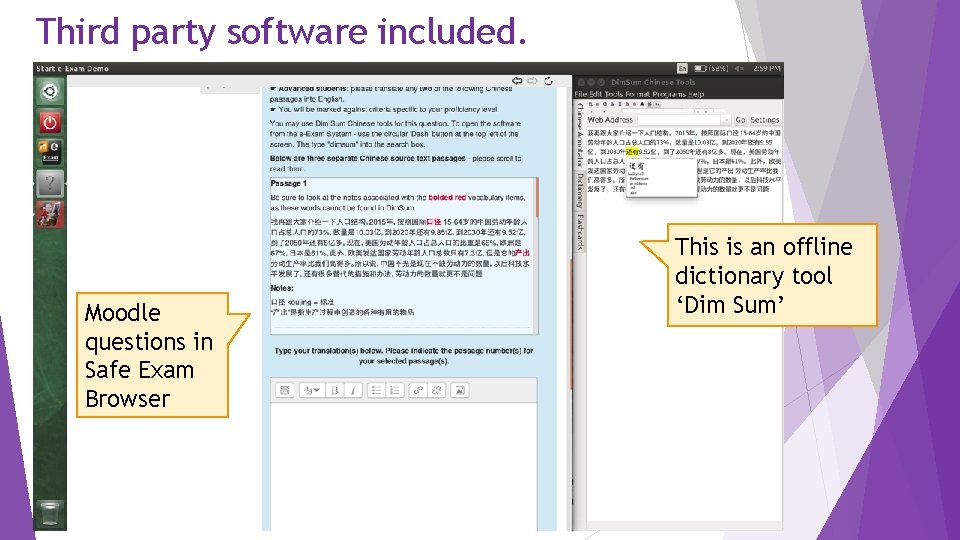Viewport: 960px width, 540px height.
Task: Click the Go button in DimSum
Action: [x=740, y=120]
